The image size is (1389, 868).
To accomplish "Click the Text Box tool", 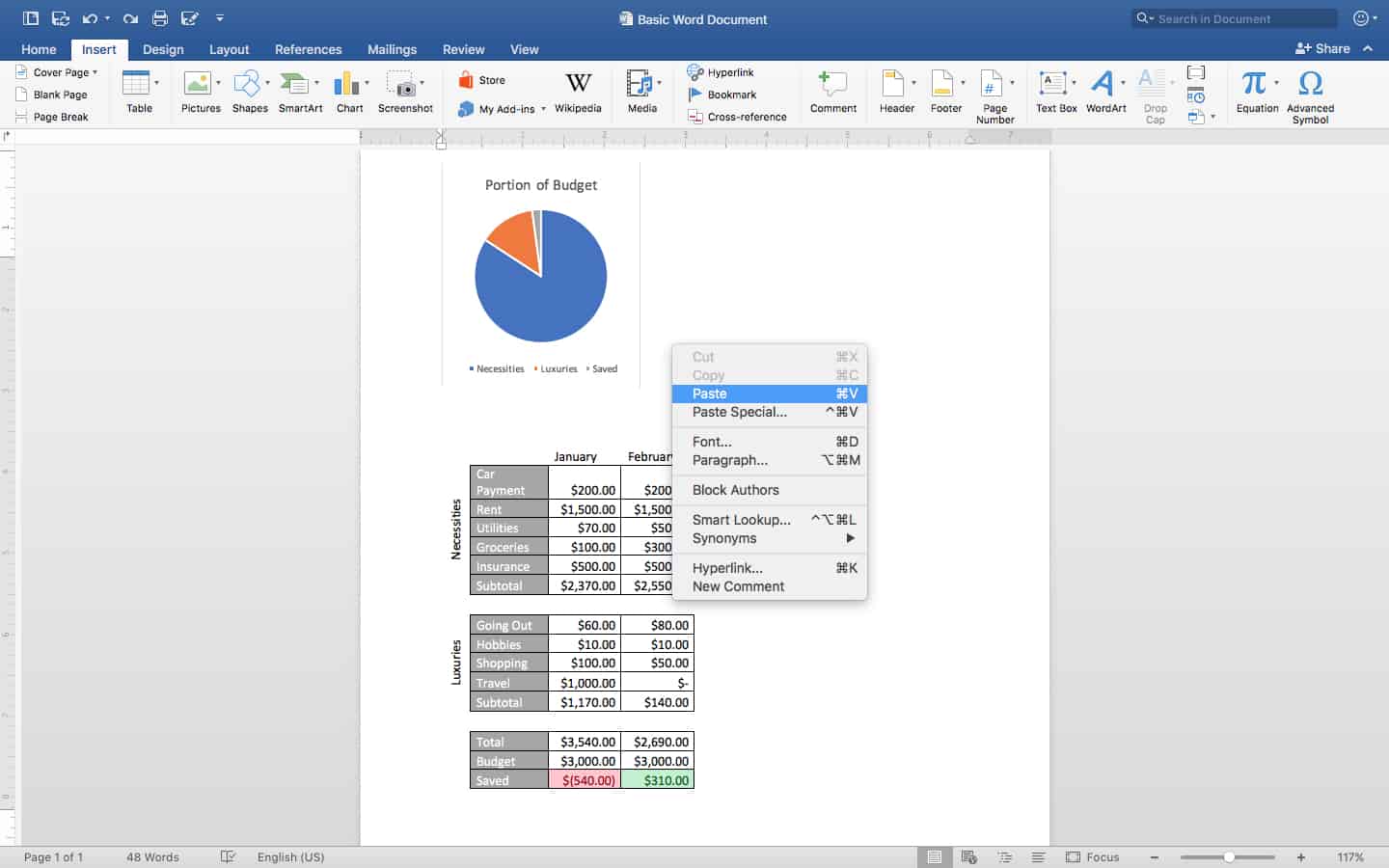I will click(x=1055, y=92).
